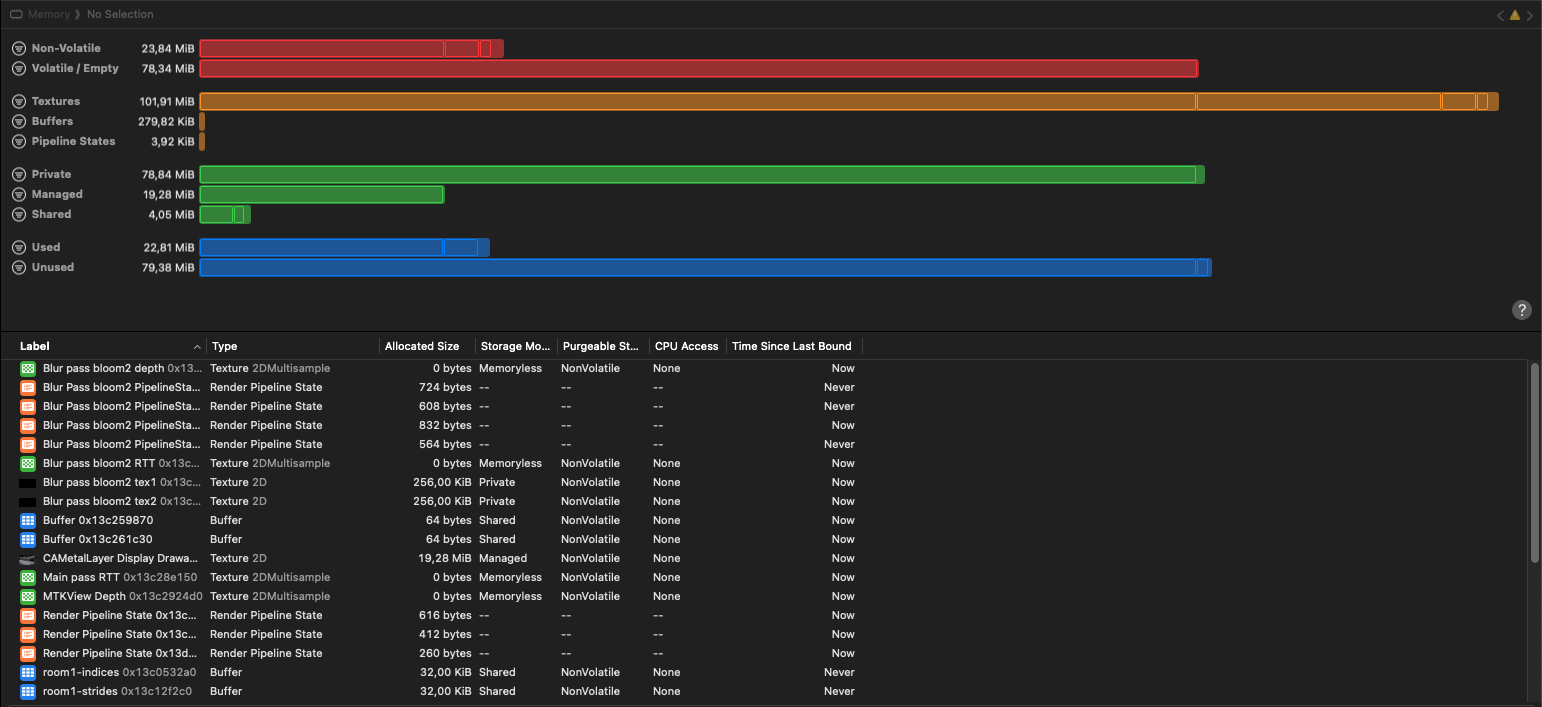Image resolution: width=1542 pixels, height=707 pixels.
Task: Click the Memory icon in breadcrumb bar
Action: (x=16, y=15)
